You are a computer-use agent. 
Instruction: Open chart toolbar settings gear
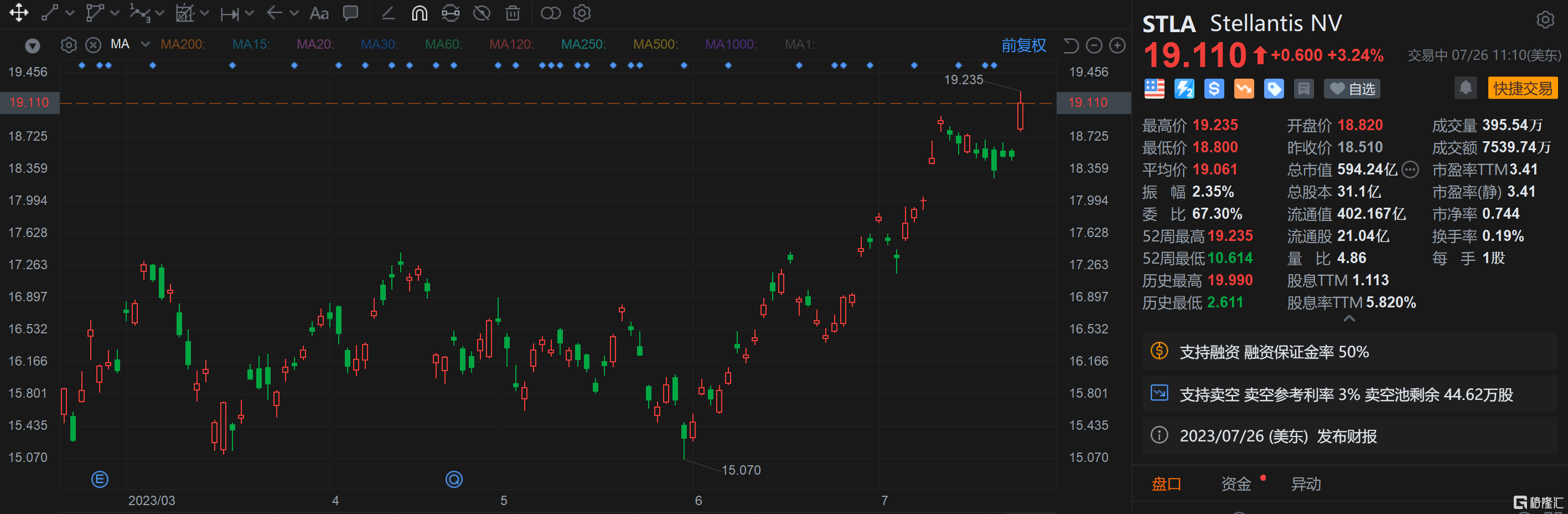point(582,13)
